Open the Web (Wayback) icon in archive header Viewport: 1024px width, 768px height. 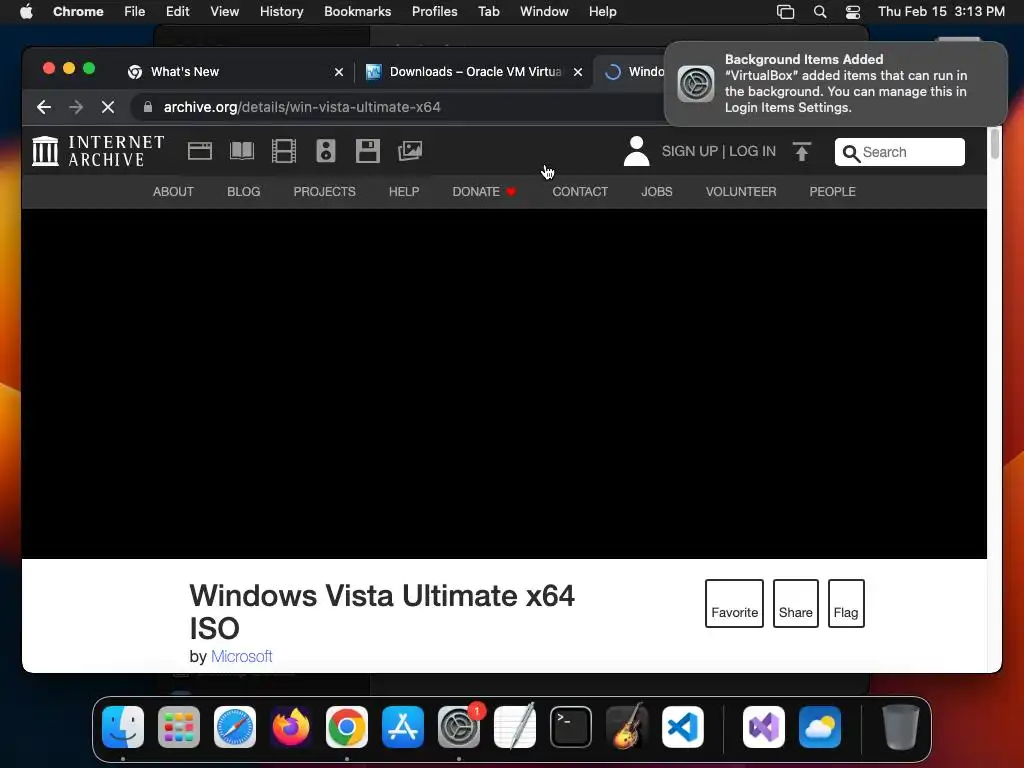(x=200, y=151)
